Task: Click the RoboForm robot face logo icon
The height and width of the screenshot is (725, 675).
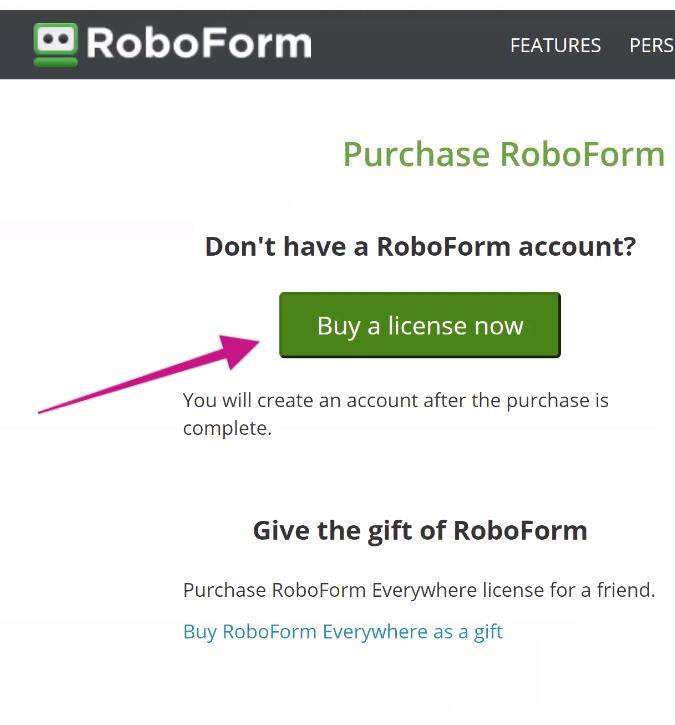Action: coord(55,45)
